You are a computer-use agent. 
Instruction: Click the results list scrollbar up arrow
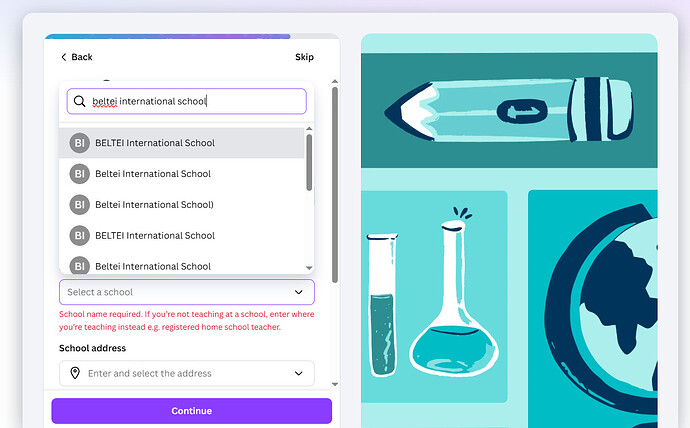[x=309, y=129]
